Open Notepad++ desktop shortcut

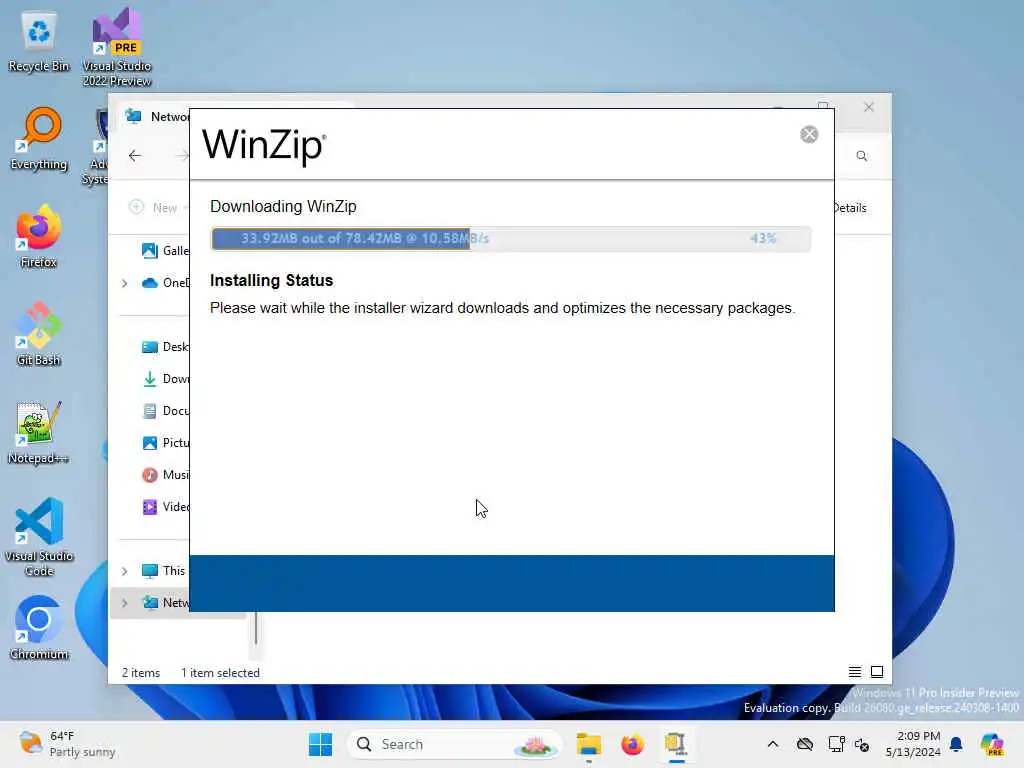coord(39,432)
